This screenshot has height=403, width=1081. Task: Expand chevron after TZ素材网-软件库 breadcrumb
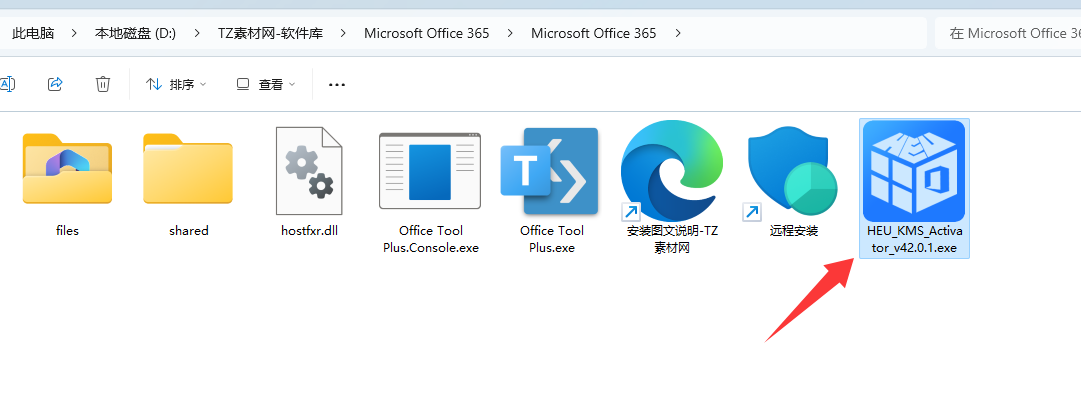point(343,33)
